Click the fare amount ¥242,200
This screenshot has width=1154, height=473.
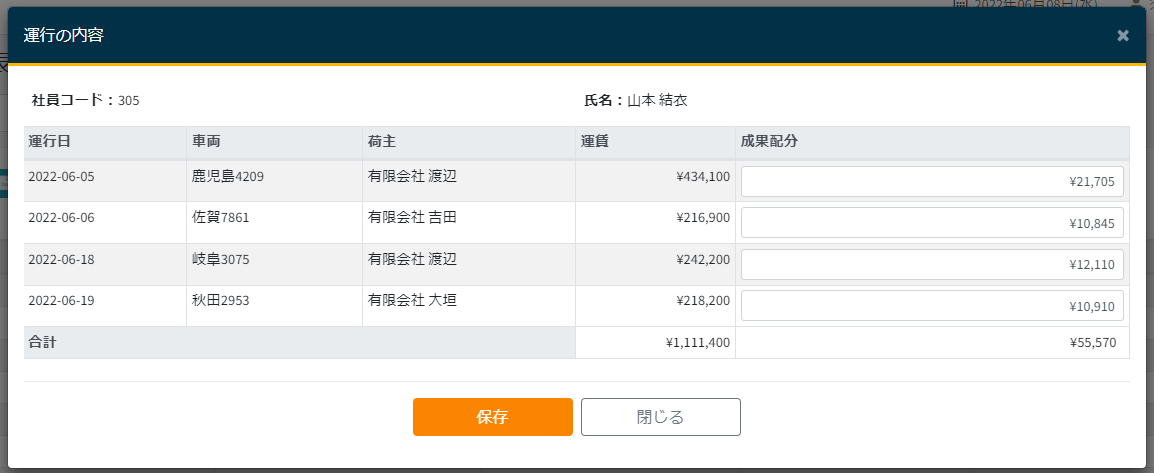coord(703,260)
